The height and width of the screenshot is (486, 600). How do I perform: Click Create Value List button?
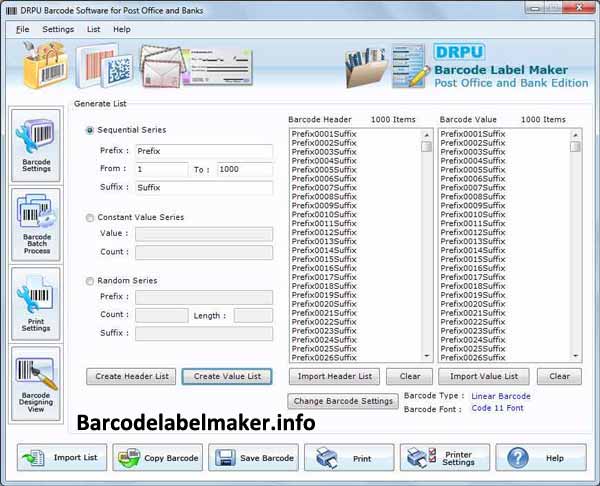coord(227,377)
